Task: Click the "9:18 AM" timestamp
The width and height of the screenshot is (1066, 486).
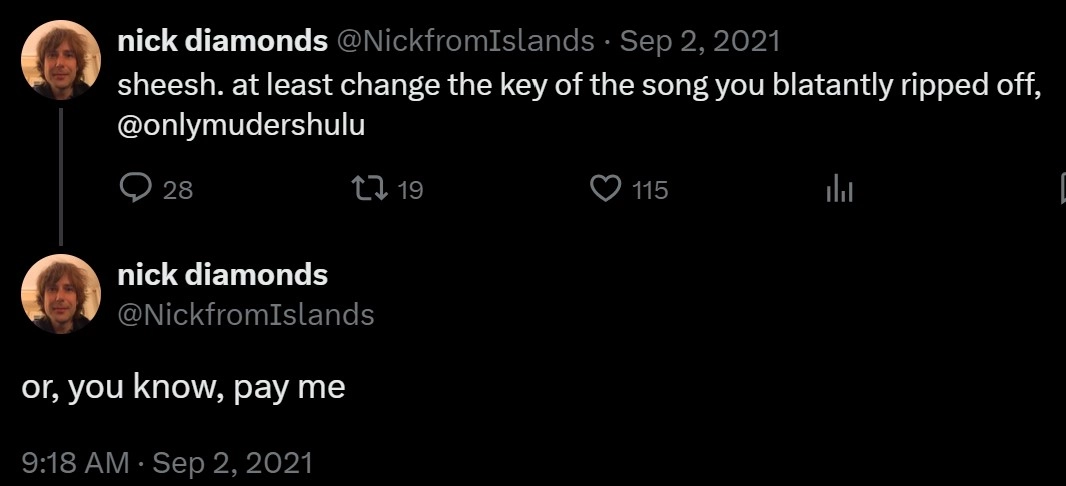Action: pyautogui.click(x=75, y=463)
